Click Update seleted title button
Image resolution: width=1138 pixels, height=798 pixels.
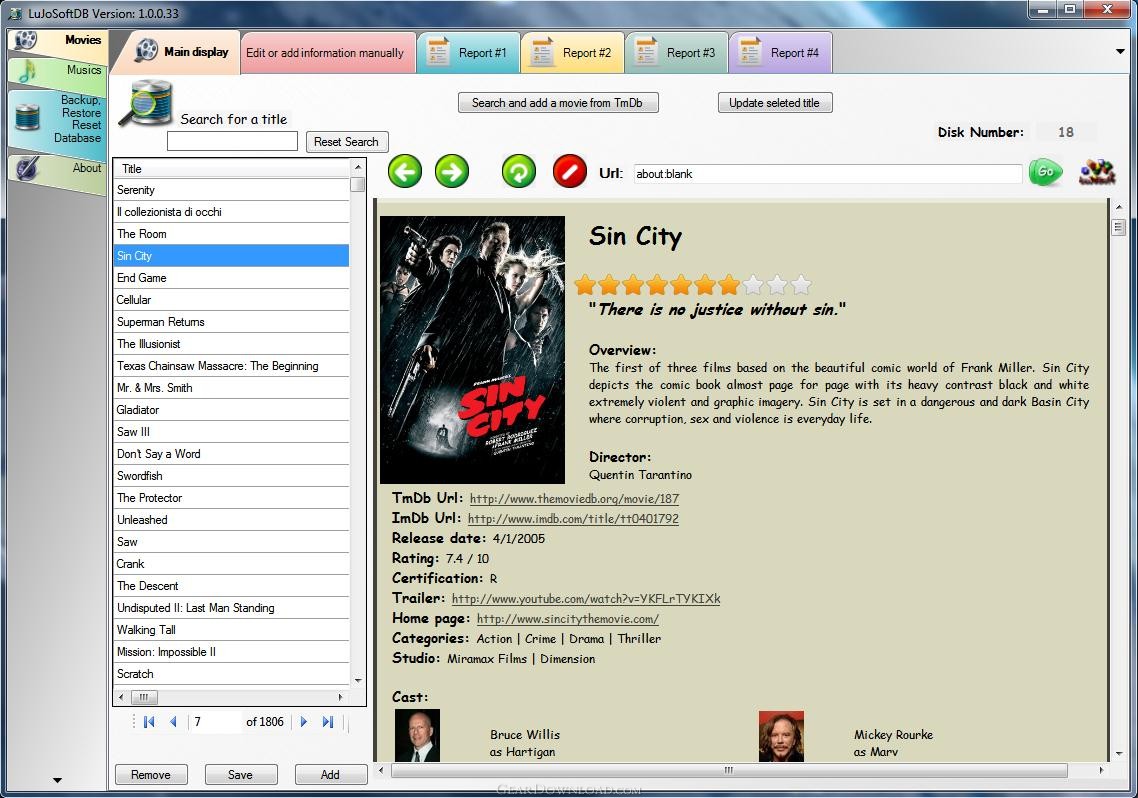[774, 102]
